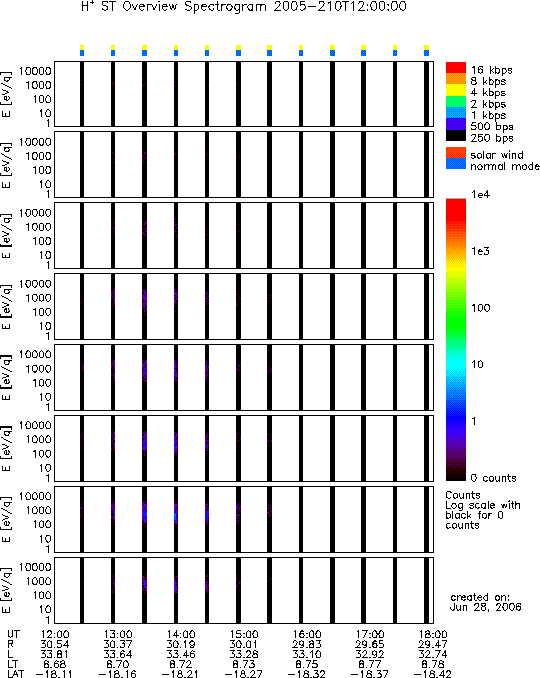Click the L value 32.74

pos(433,654)
